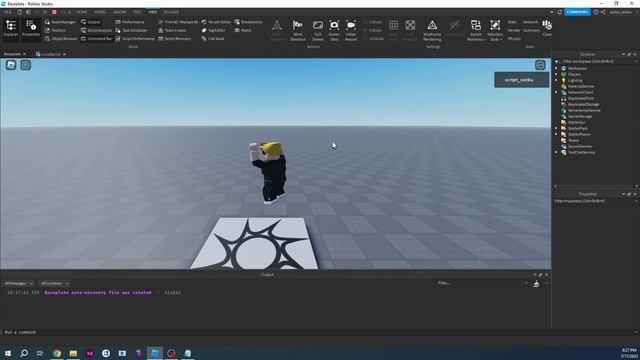Open the Breakpoints window

pyautogui.click(x=249, y=22)
